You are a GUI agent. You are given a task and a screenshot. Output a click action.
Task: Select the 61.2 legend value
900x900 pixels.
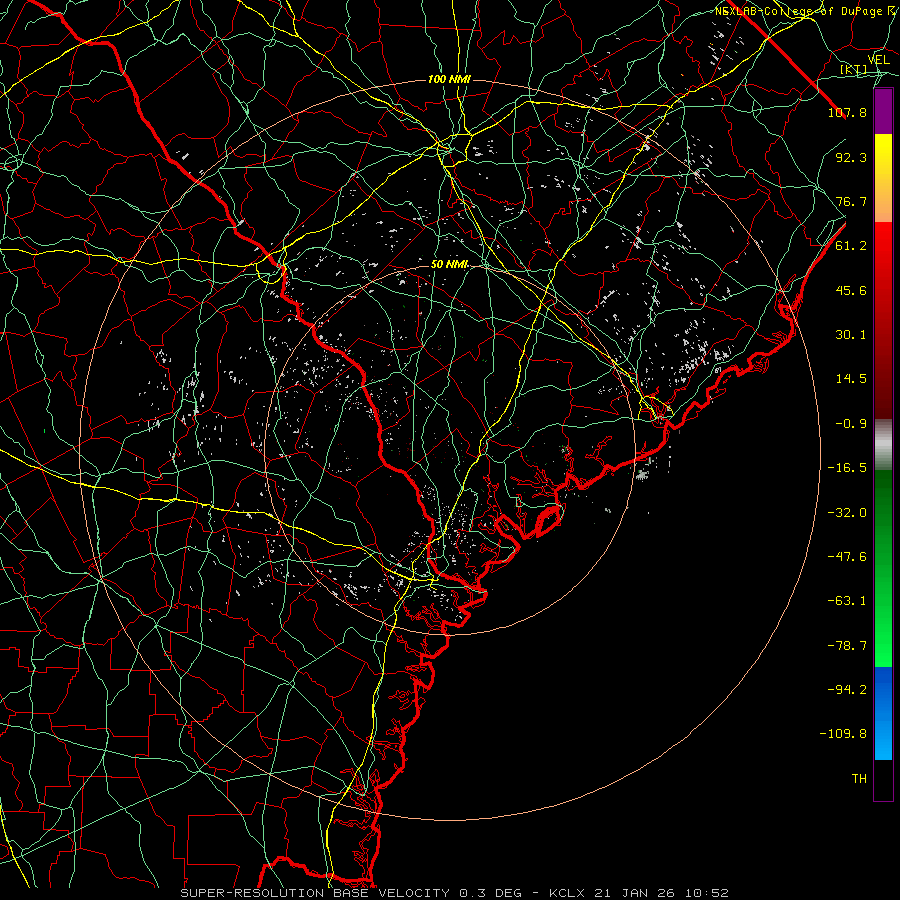click(x=851, y=246)
